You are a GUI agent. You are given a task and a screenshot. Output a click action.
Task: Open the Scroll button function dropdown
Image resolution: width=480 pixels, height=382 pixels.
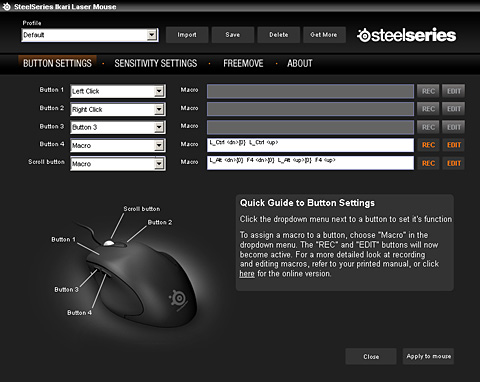[118, 164]
